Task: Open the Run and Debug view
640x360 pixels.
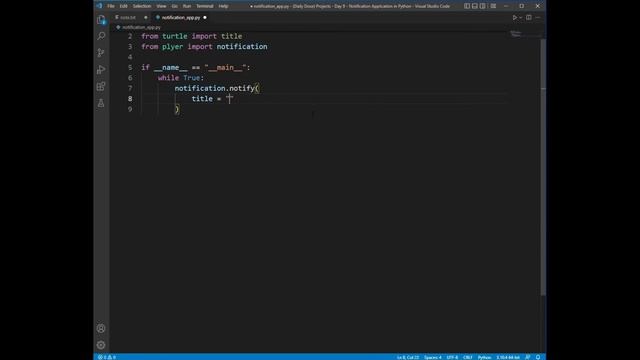Action: pos(101,70)
